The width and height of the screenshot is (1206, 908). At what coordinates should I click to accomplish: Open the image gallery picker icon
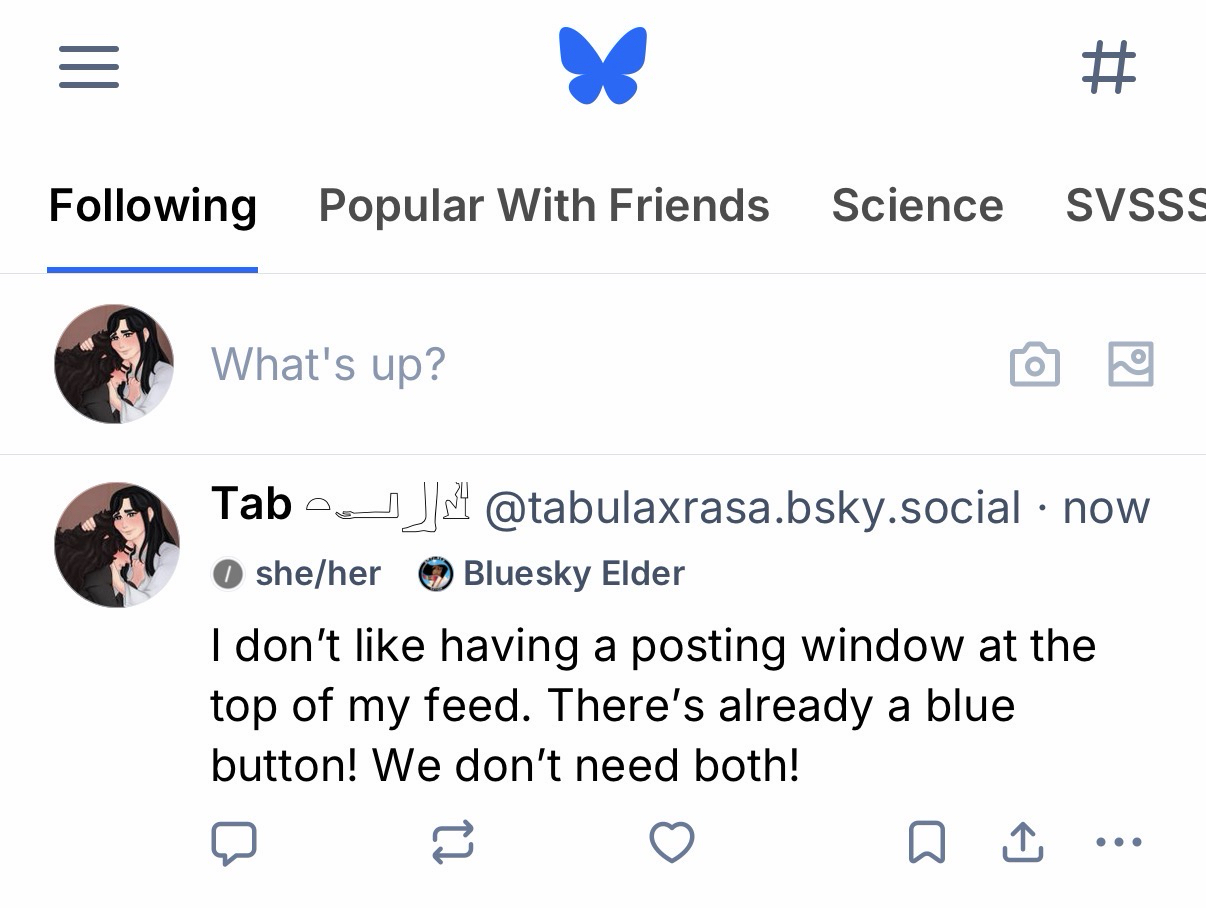click(x=1131, y=363)
